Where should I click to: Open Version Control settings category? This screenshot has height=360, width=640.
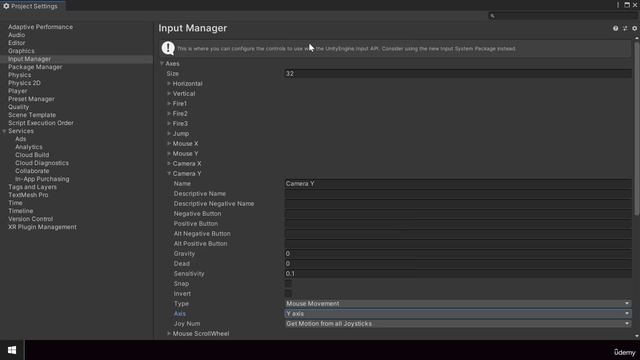[x=30, y=219]
